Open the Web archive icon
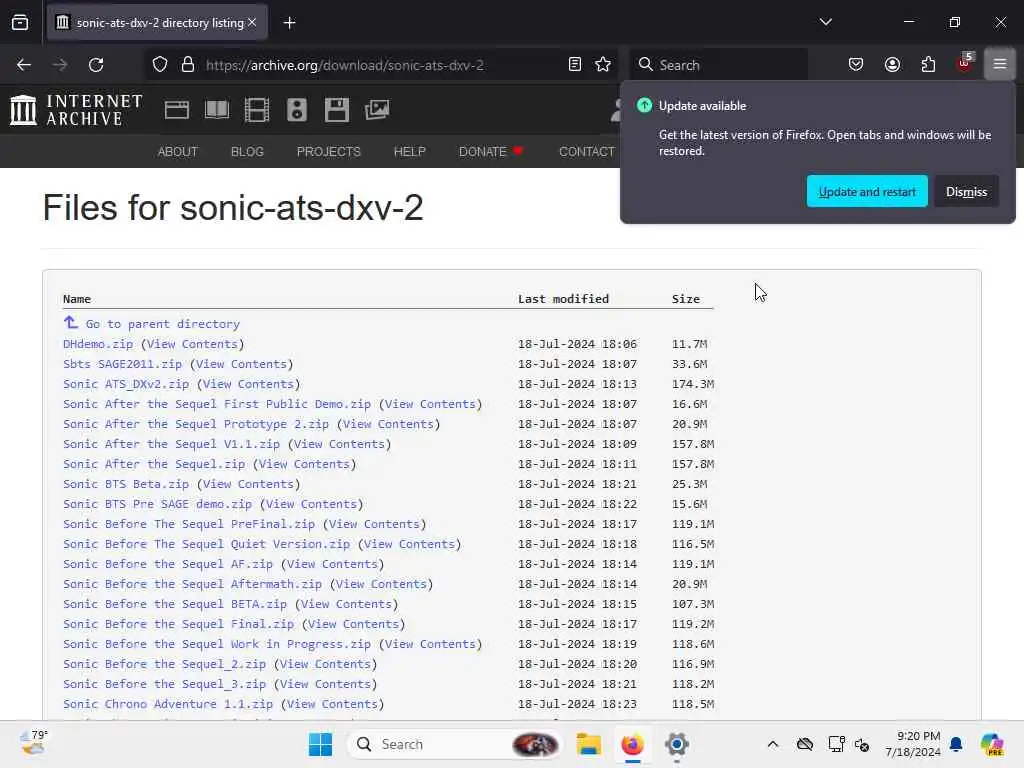 click(177, 110)
